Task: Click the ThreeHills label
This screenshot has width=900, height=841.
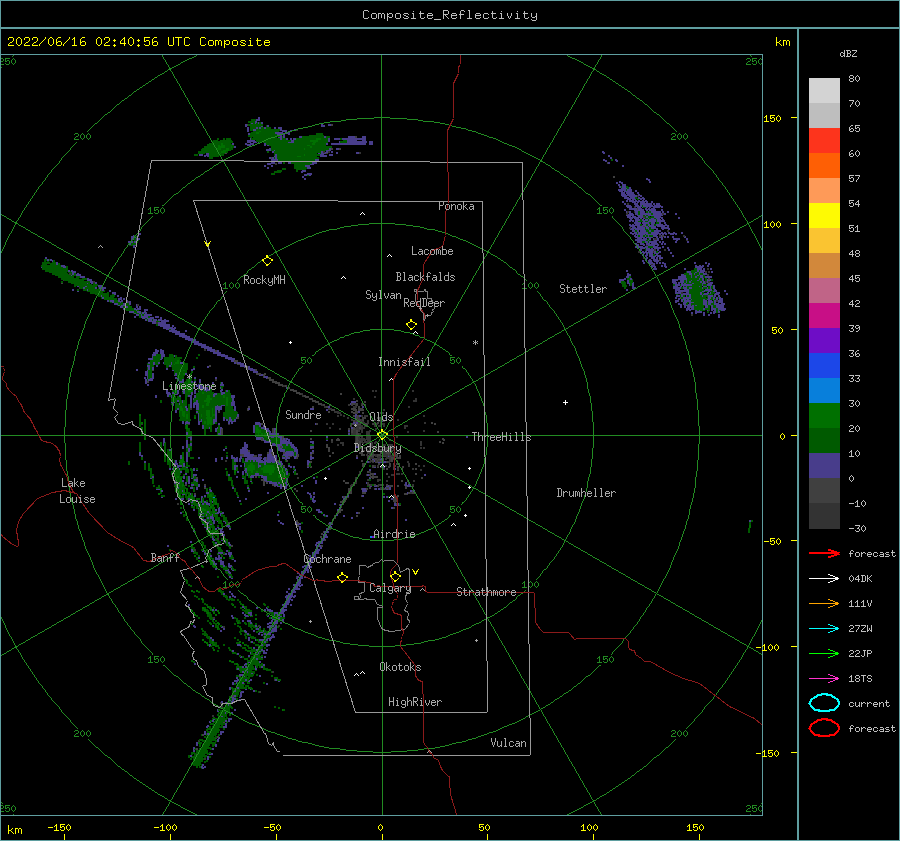Action: tap(501, 437)
